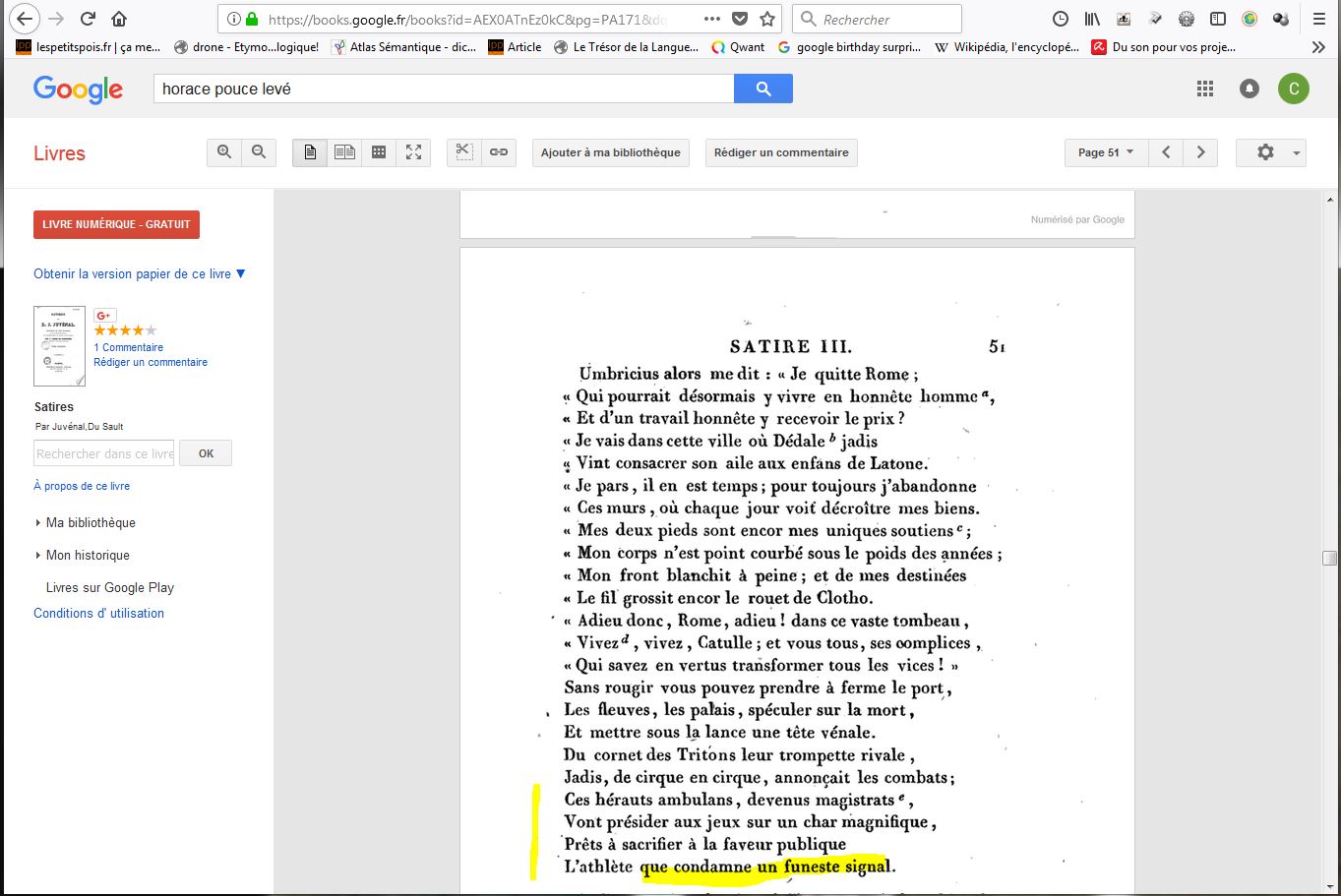
Task: Enter full screen reading mode
Action: tap(413, 152)
